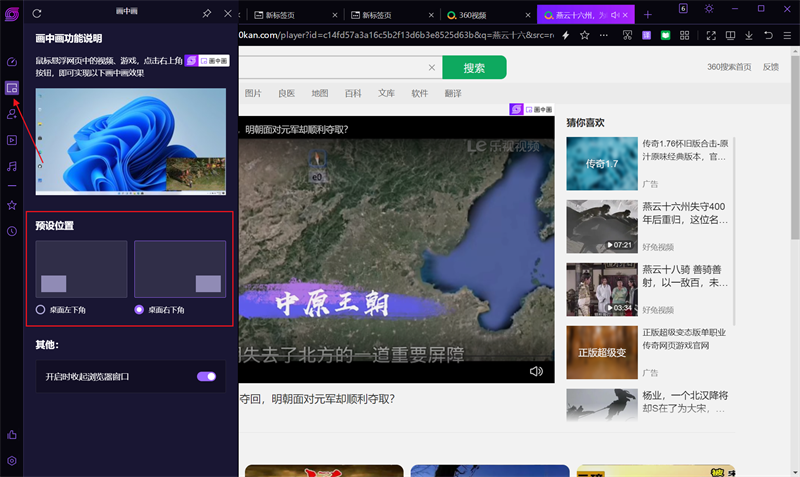Open 正版超级变态版单职业 ad link

684,339
